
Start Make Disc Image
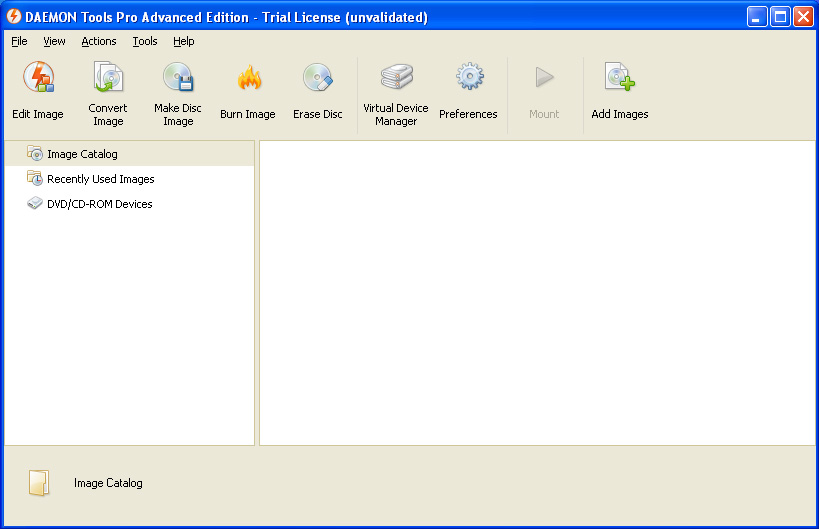(x=178, y=93)
